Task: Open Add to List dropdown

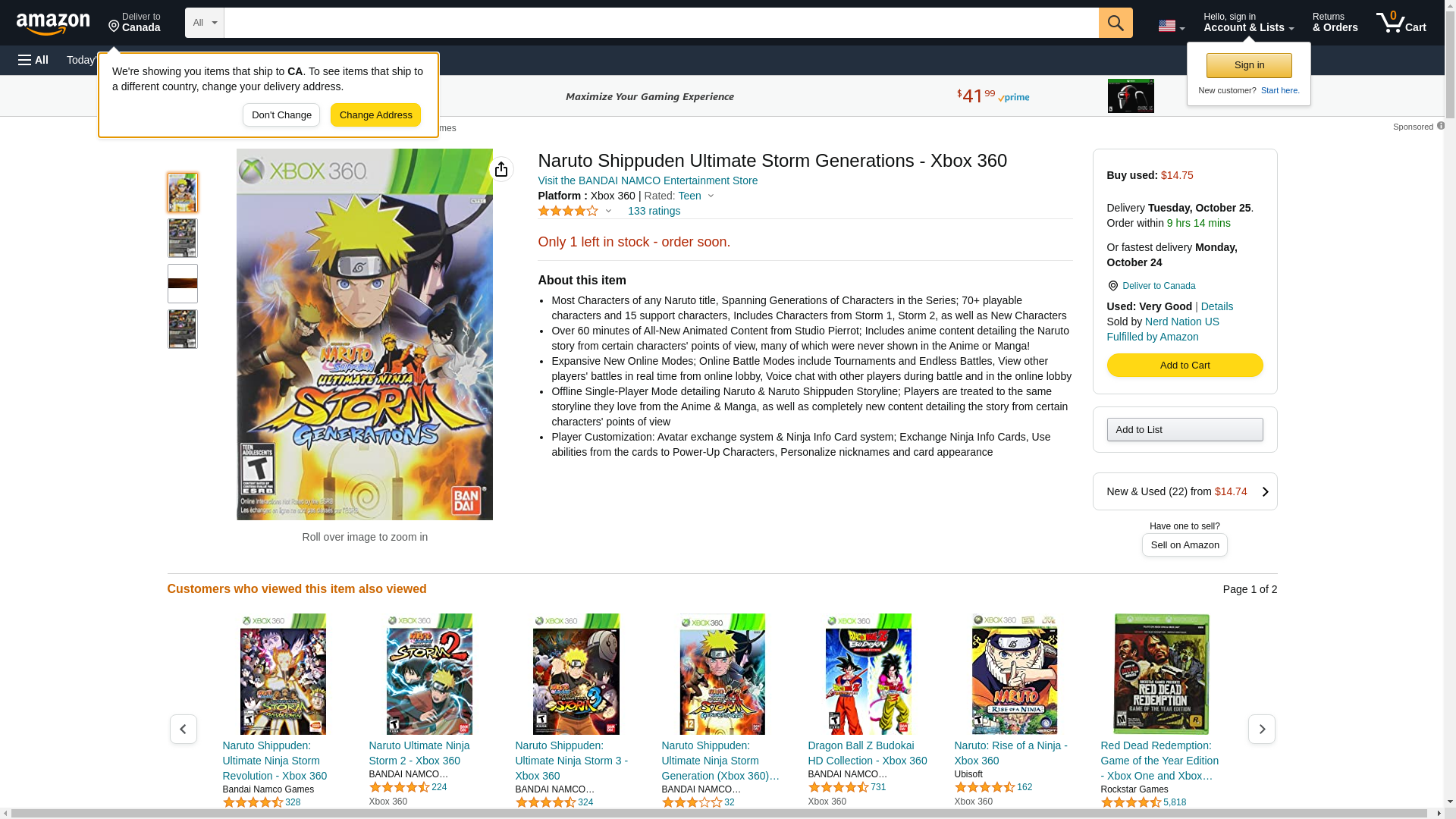Action: 1184,430
